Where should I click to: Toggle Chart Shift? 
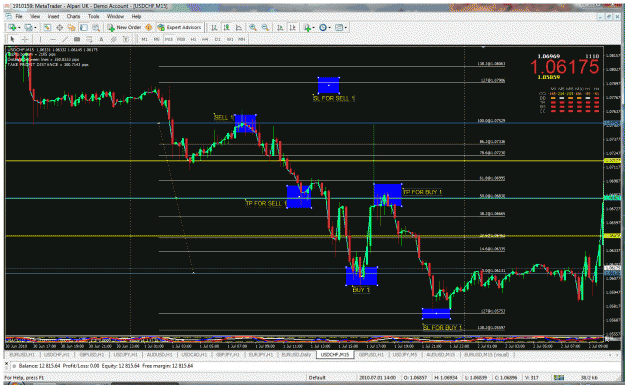292,28
